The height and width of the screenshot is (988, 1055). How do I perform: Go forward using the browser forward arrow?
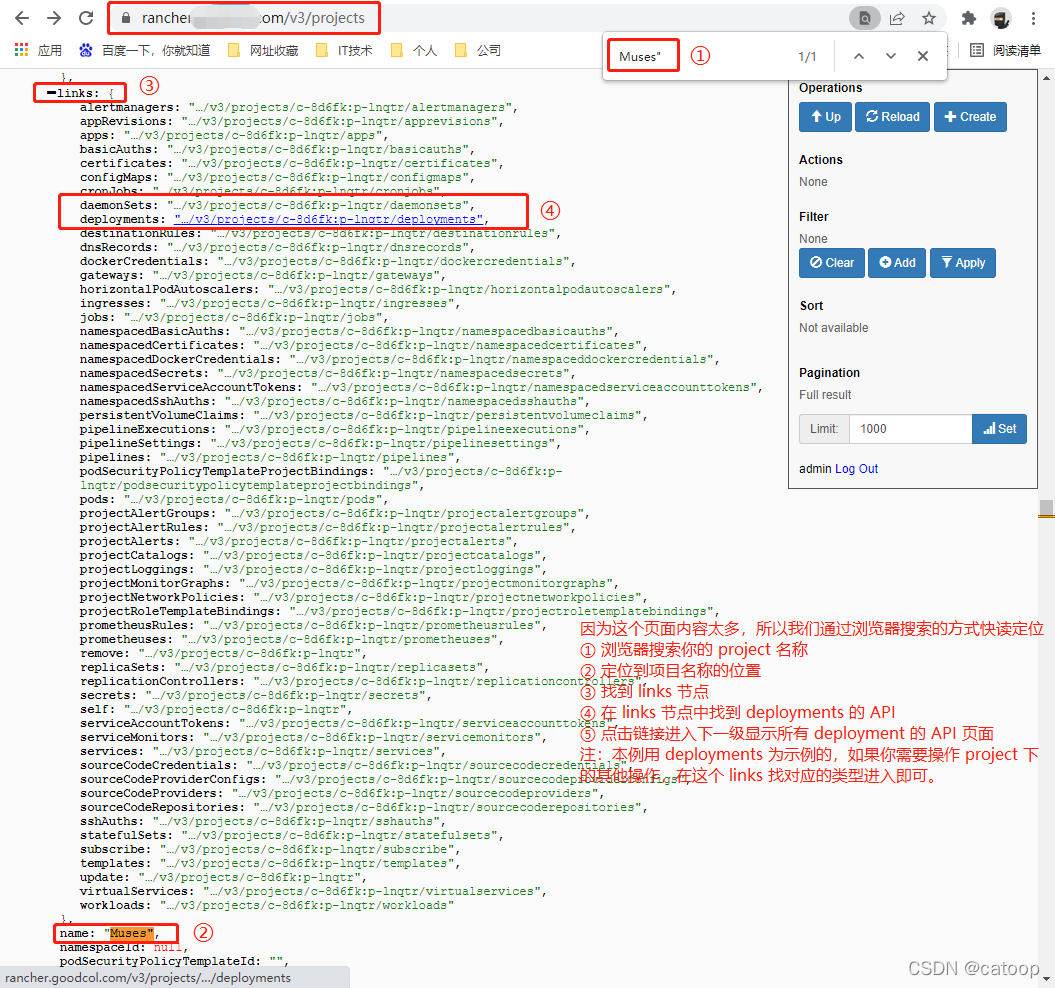(x=54, y=18)
